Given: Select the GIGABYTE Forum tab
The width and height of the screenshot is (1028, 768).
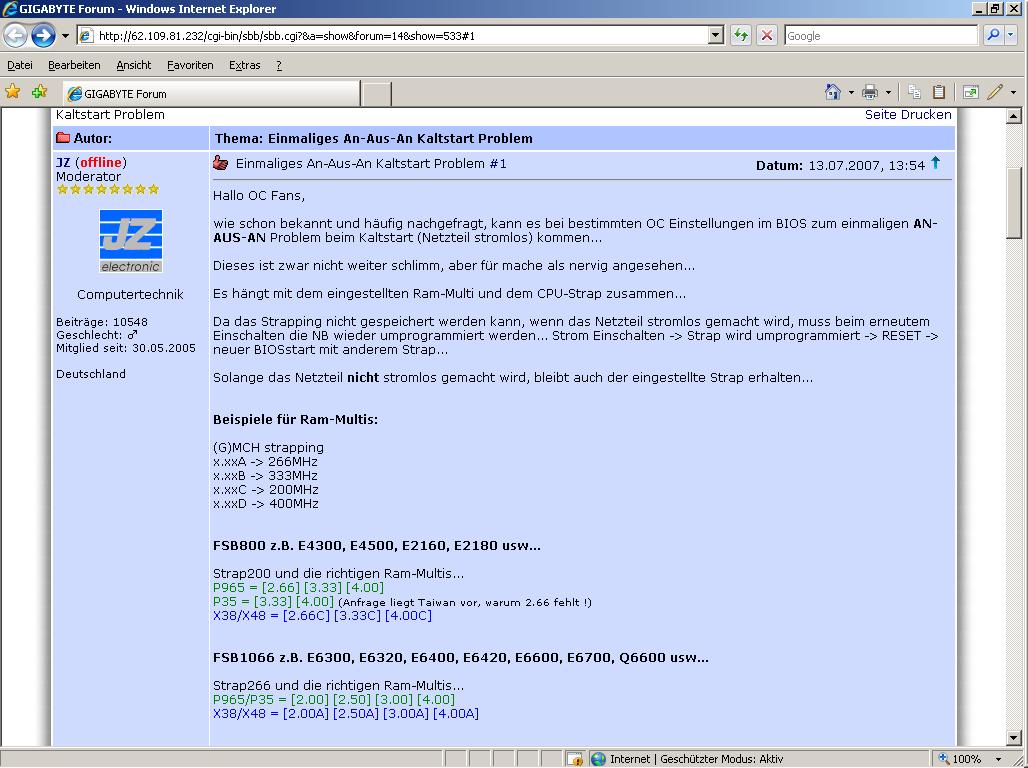Looking at the screenshot, I should pos(211,94).
